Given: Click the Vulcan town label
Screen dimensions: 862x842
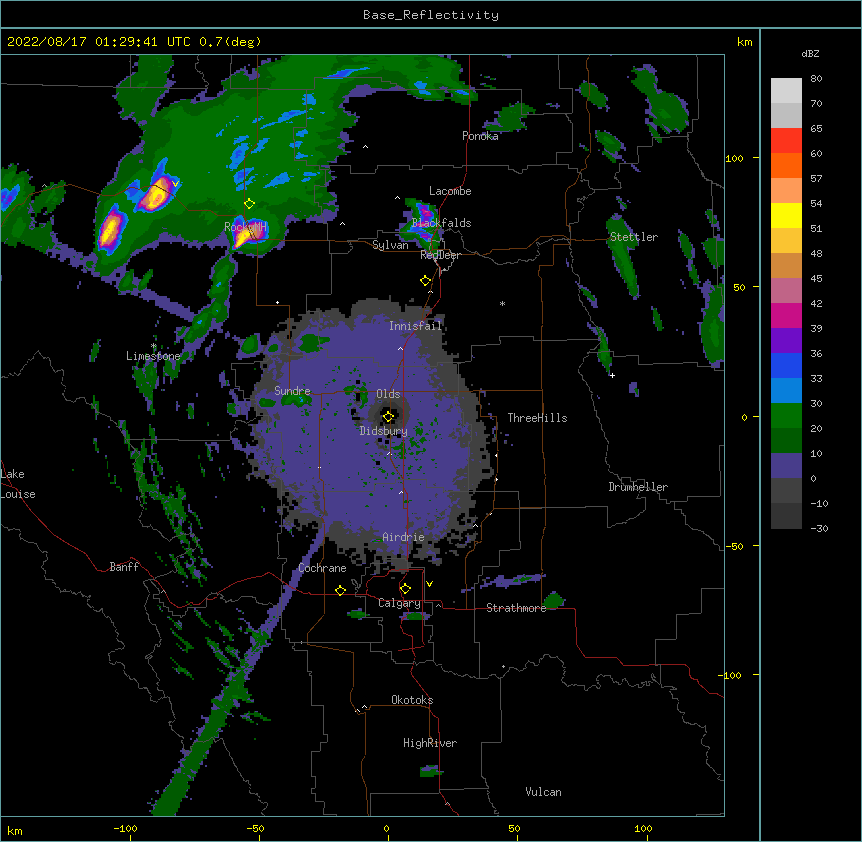Looking at the screenshot, I should [543, 792].
